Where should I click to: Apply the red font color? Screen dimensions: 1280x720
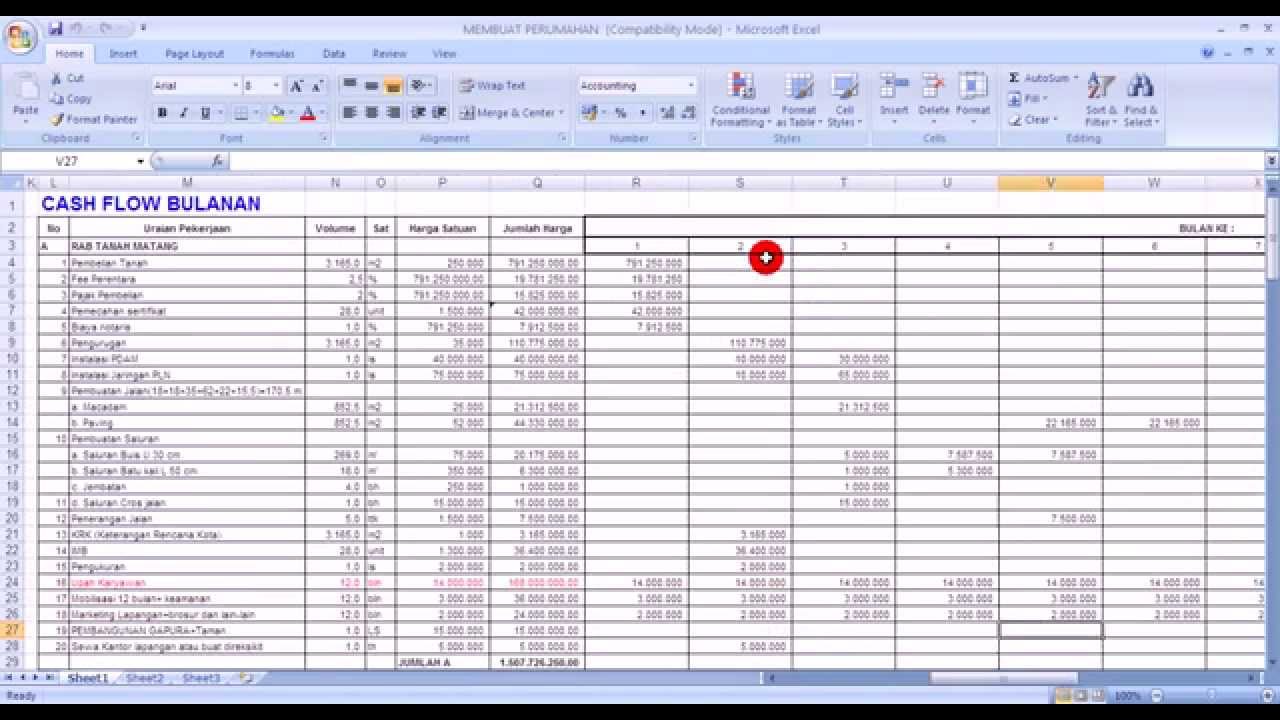coord(308,113)
